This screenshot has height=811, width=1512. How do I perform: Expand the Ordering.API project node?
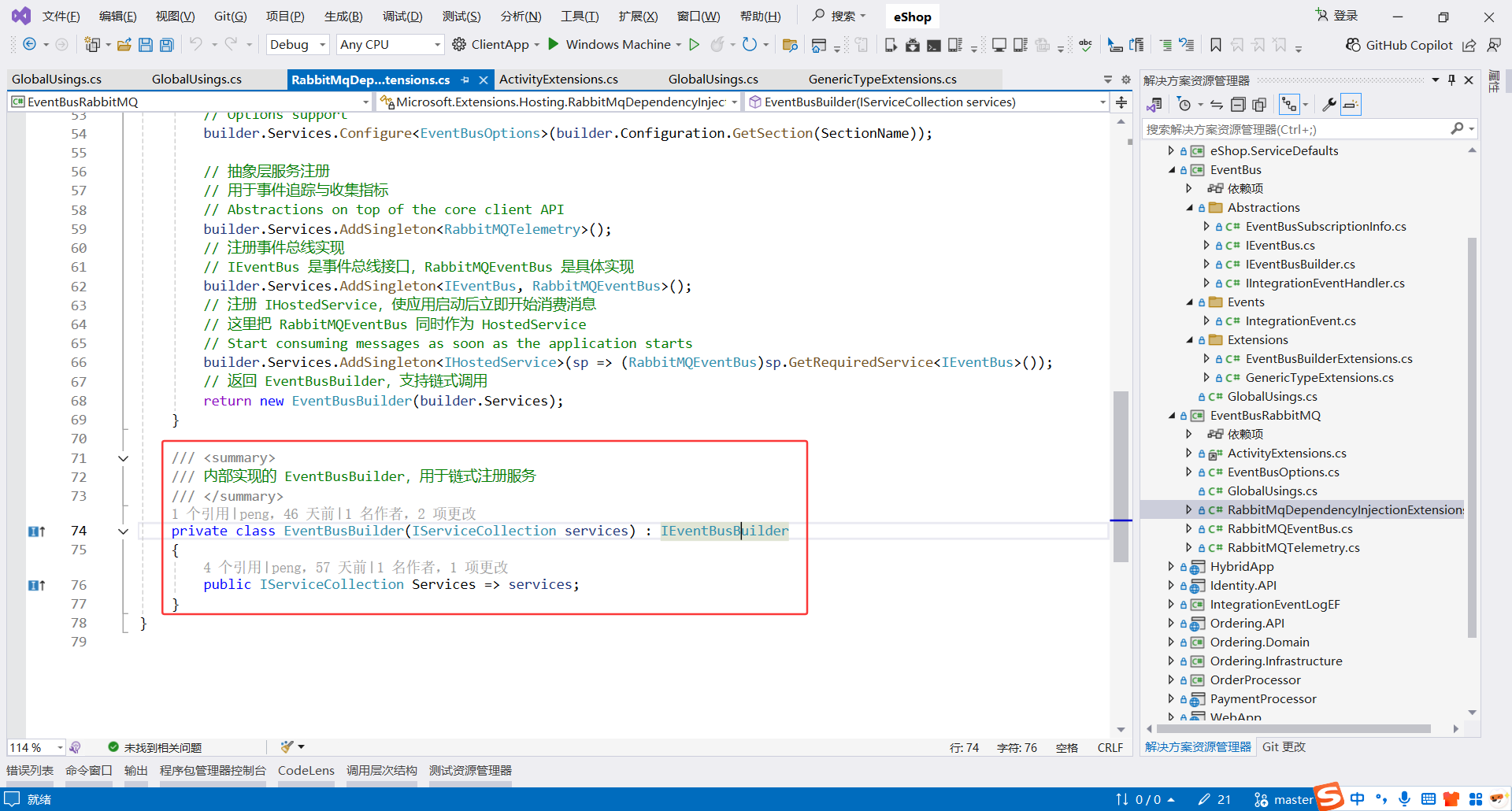point(1172,624)
